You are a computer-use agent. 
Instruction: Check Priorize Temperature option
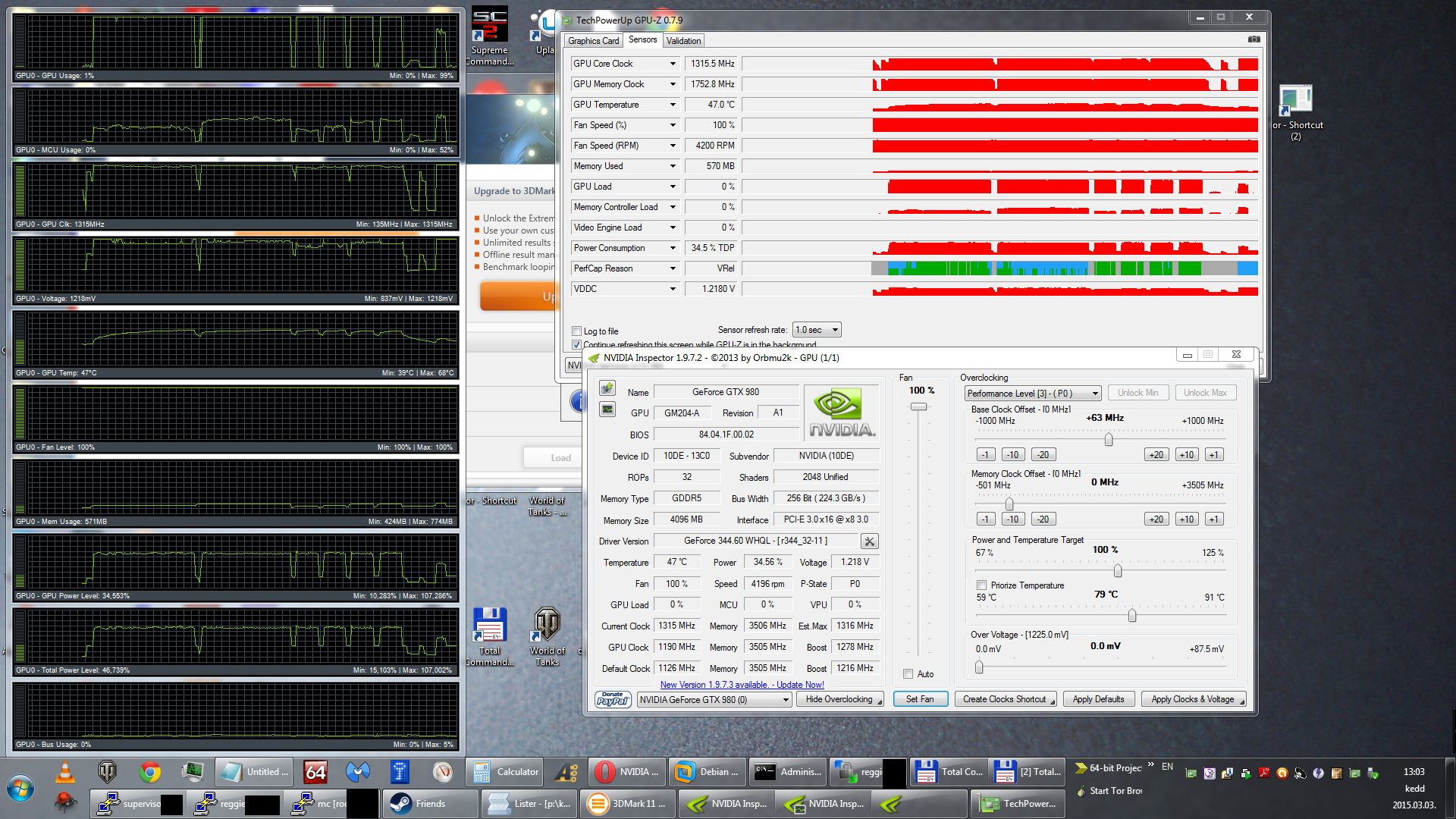coord(981,585)
